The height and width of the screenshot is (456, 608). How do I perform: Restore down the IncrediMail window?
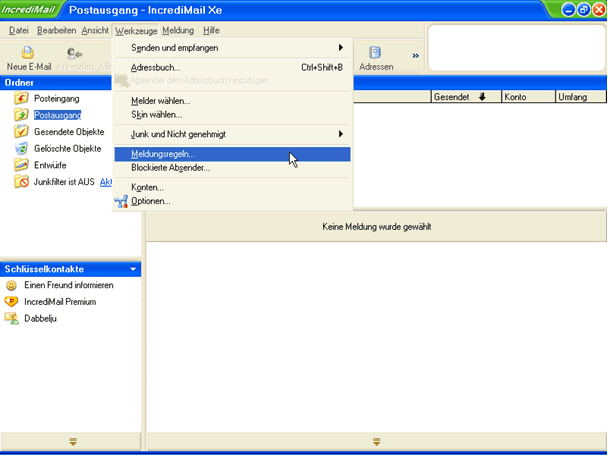point(584,10)
